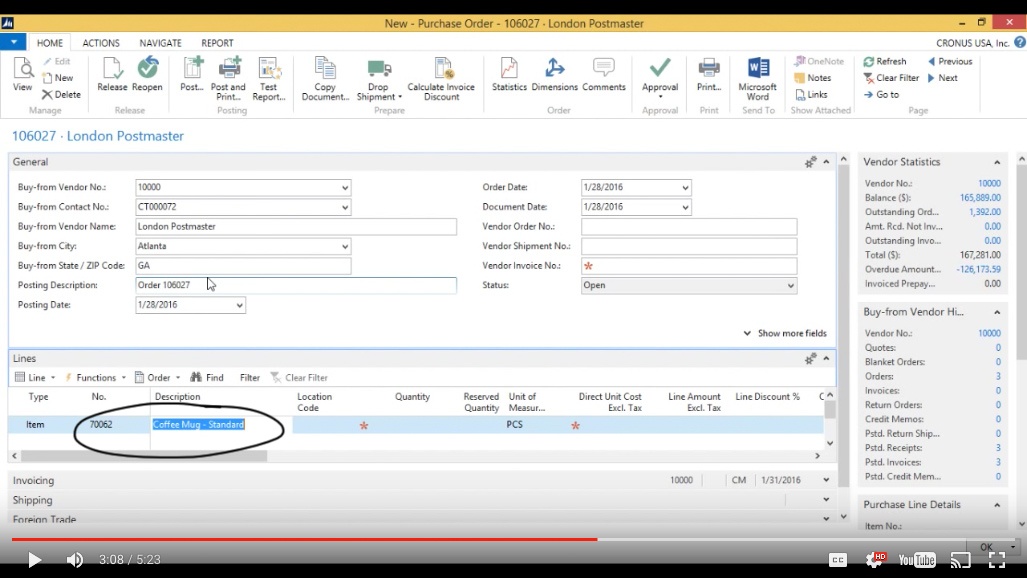Toggle closed captions on video
Image resolution: width=1027 pixels, height=578 pixels.
[838, 560]
